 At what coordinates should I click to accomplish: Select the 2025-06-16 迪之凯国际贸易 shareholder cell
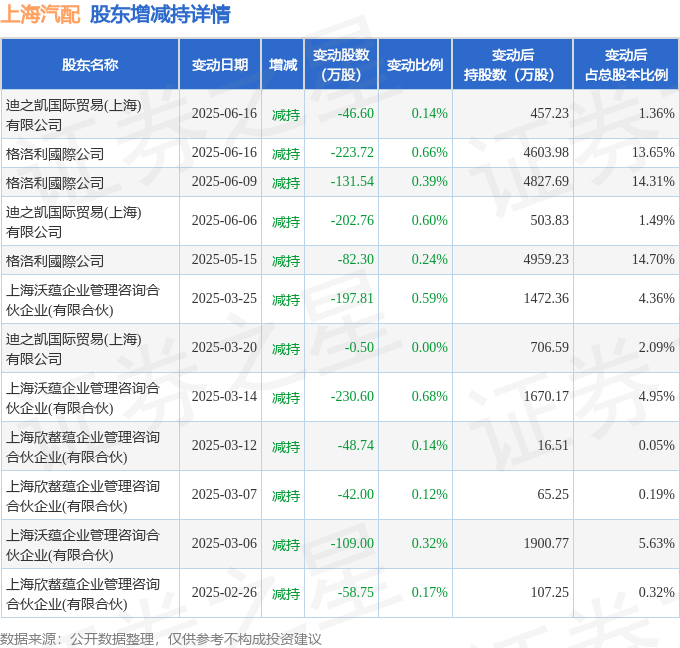[x=90, y=115]
